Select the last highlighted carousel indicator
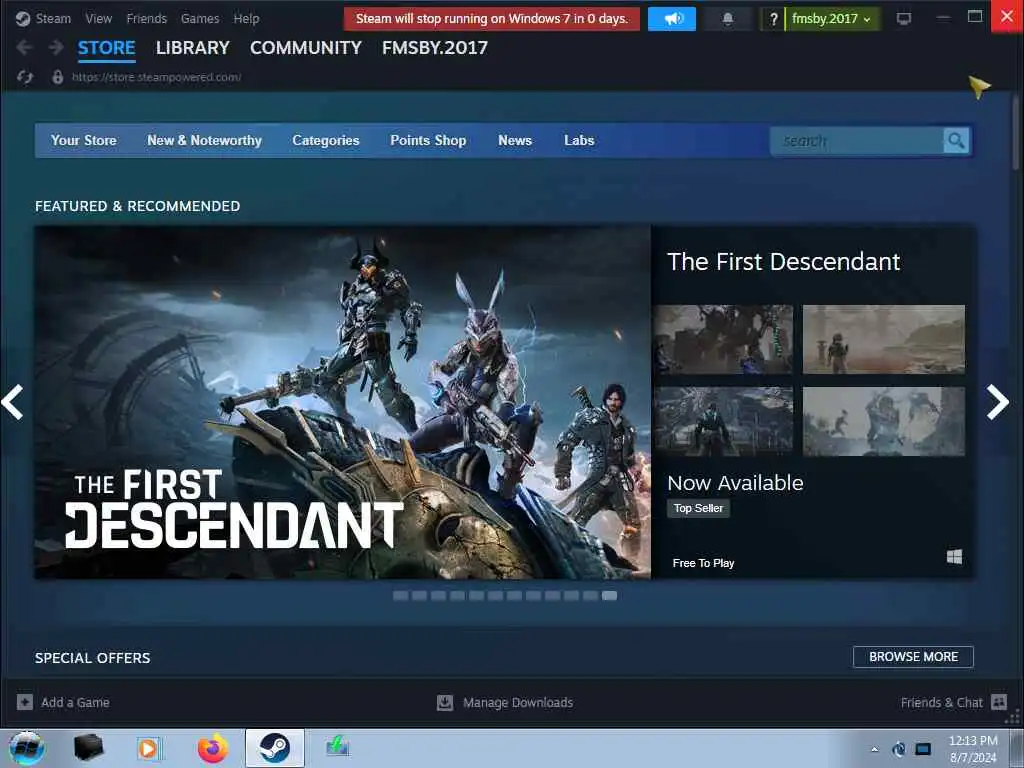The width and height of the screenshot is (1024, 768). 609,596
